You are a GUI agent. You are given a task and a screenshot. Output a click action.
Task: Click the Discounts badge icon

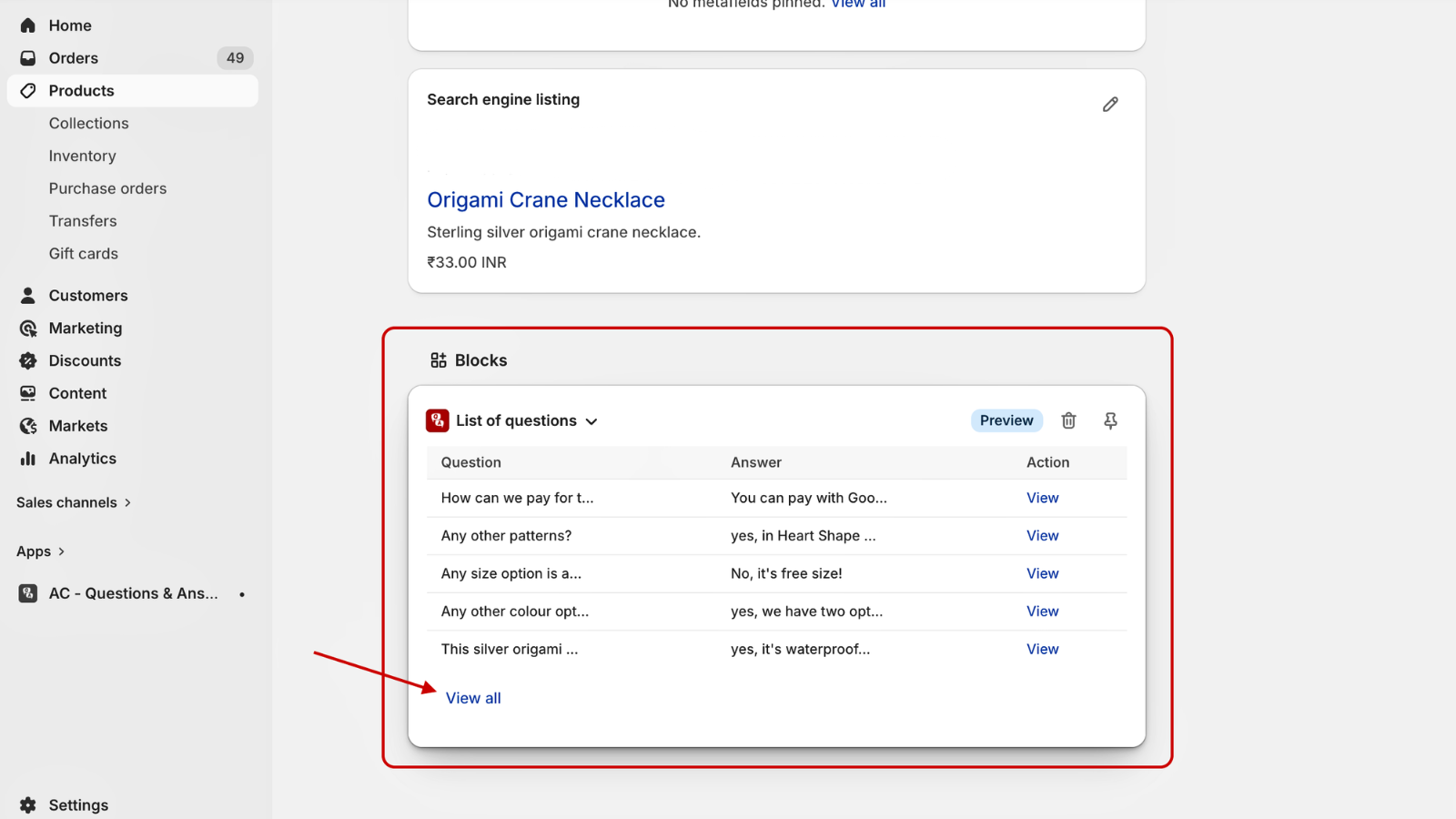point(28,361)
